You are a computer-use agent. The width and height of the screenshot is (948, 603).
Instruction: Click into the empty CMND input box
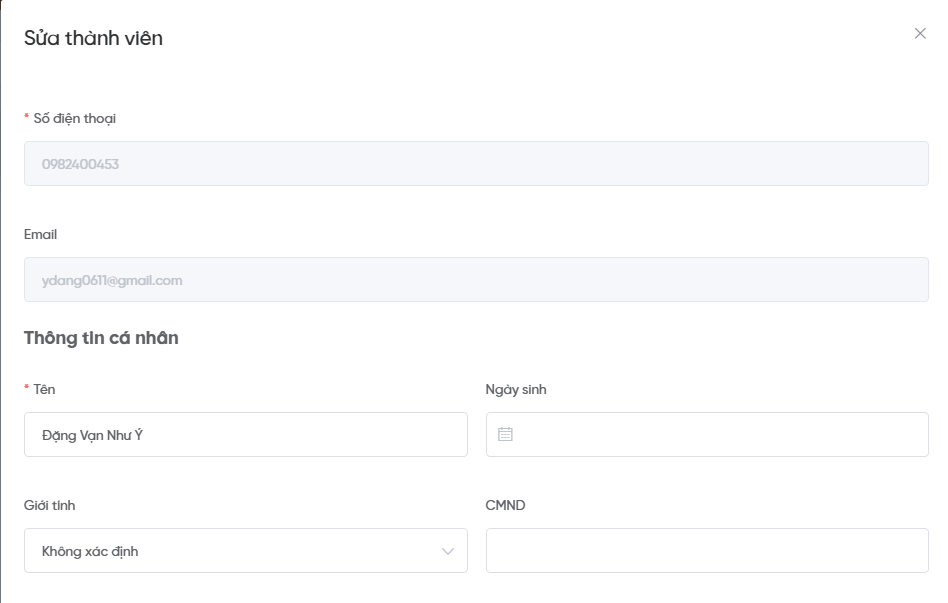click(x=706, y=551)
